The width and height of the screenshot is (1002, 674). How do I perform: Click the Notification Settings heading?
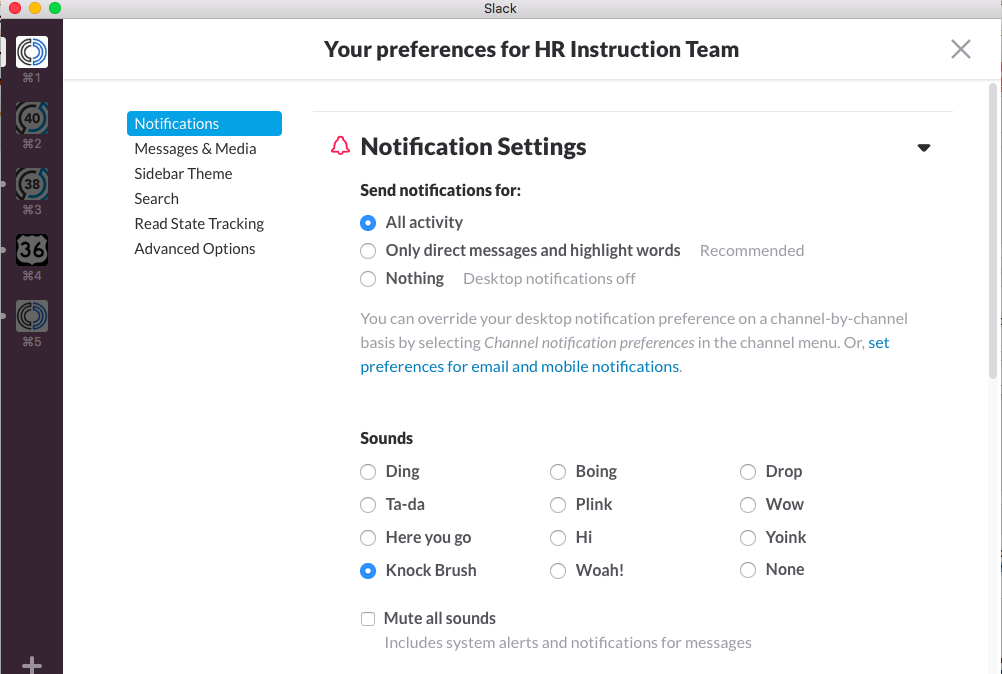[x=474, y=147]
